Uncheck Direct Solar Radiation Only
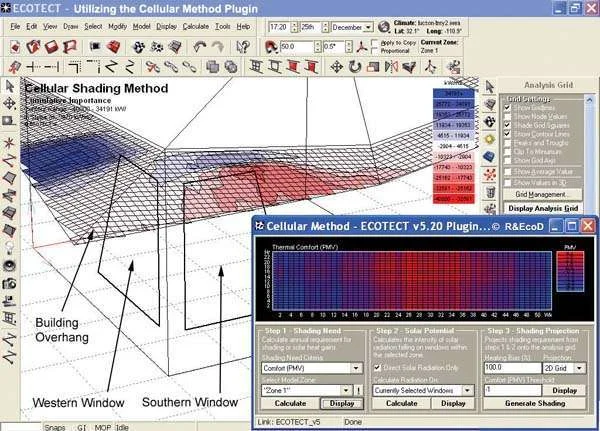 point(376,368)
